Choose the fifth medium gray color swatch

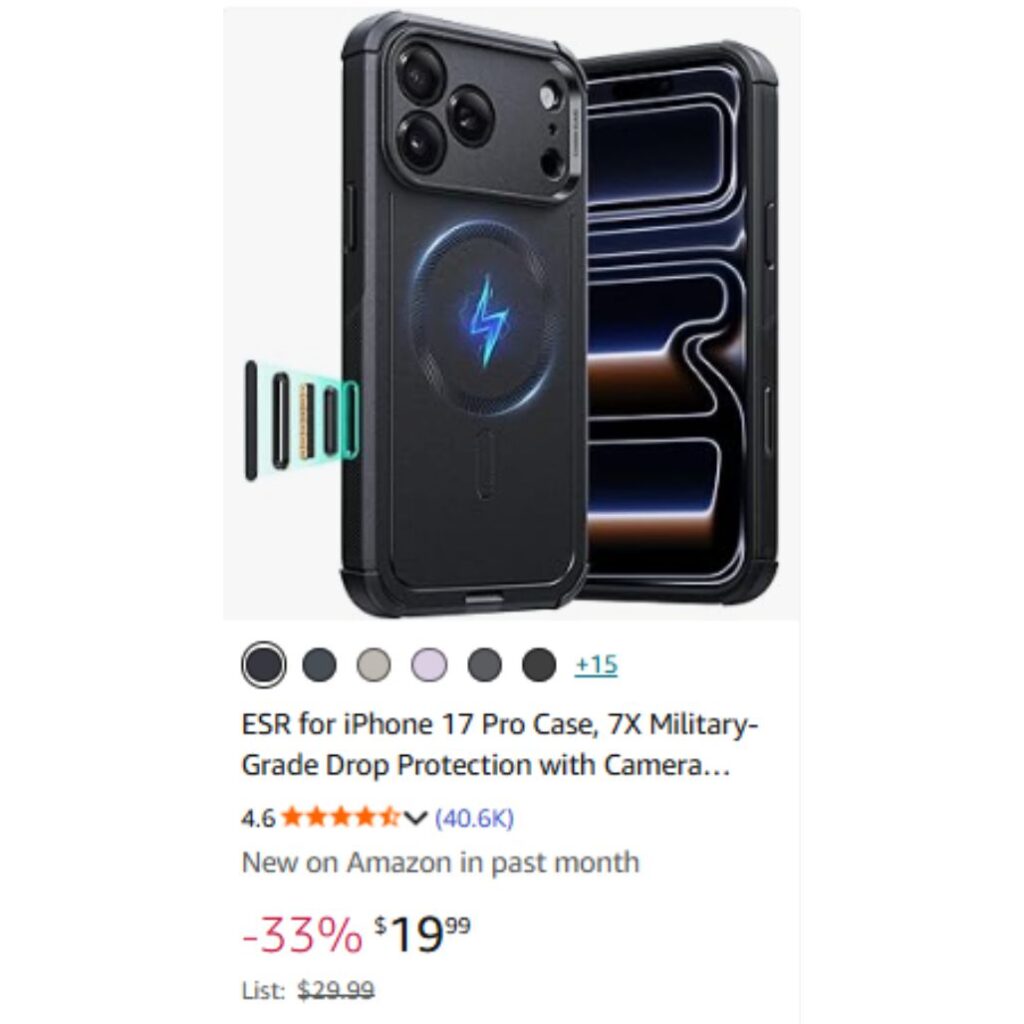coord(485,665)
